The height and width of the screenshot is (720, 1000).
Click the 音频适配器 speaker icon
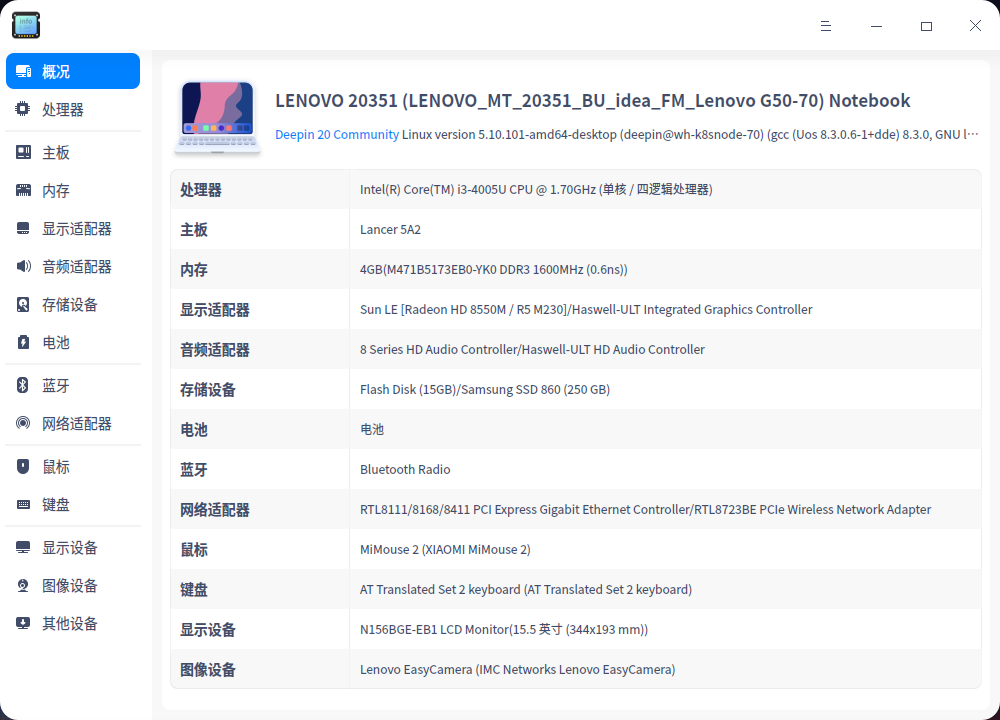(x=23, y=266)
